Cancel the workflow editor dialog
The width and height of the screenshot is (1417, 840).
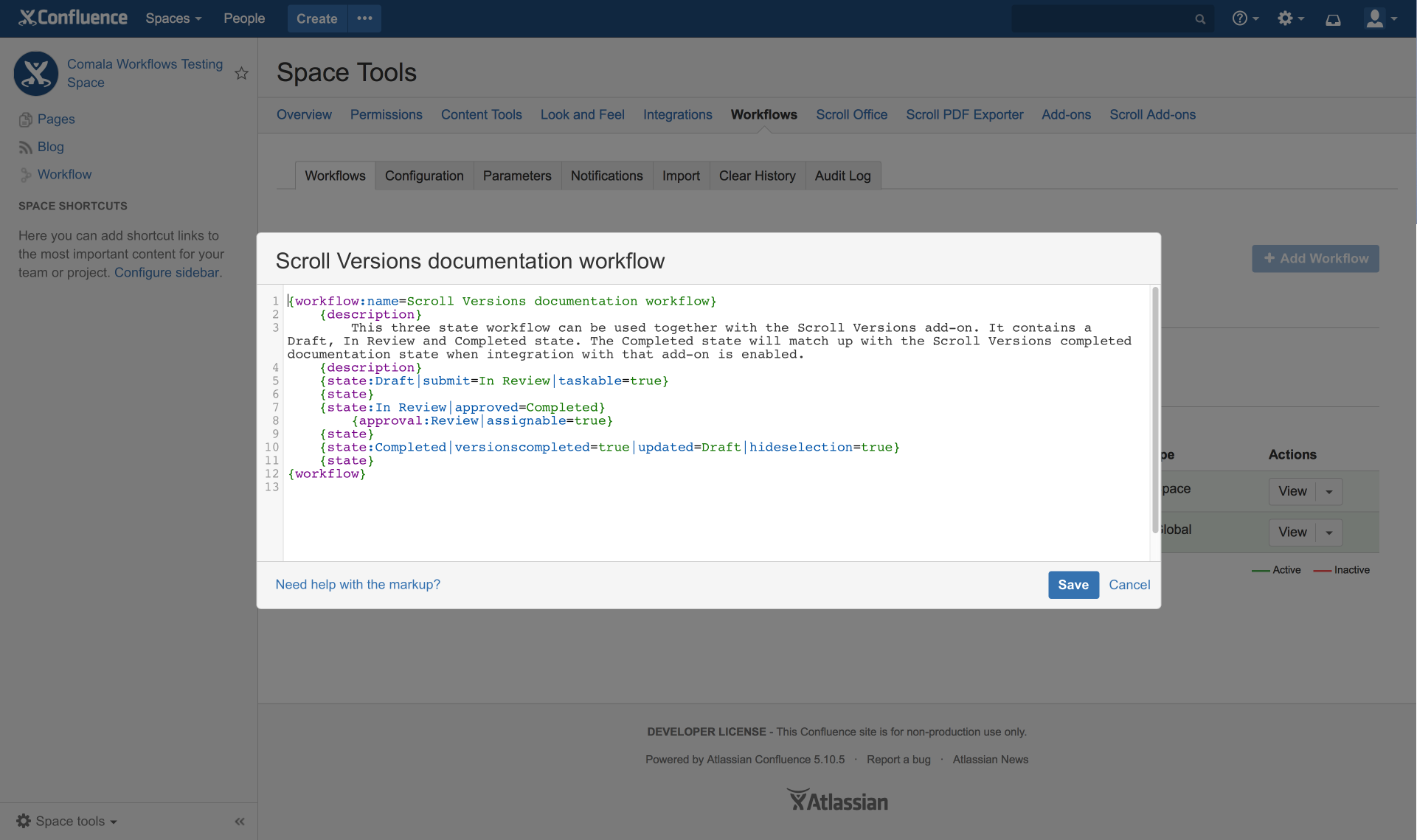tap(1129, 585)
